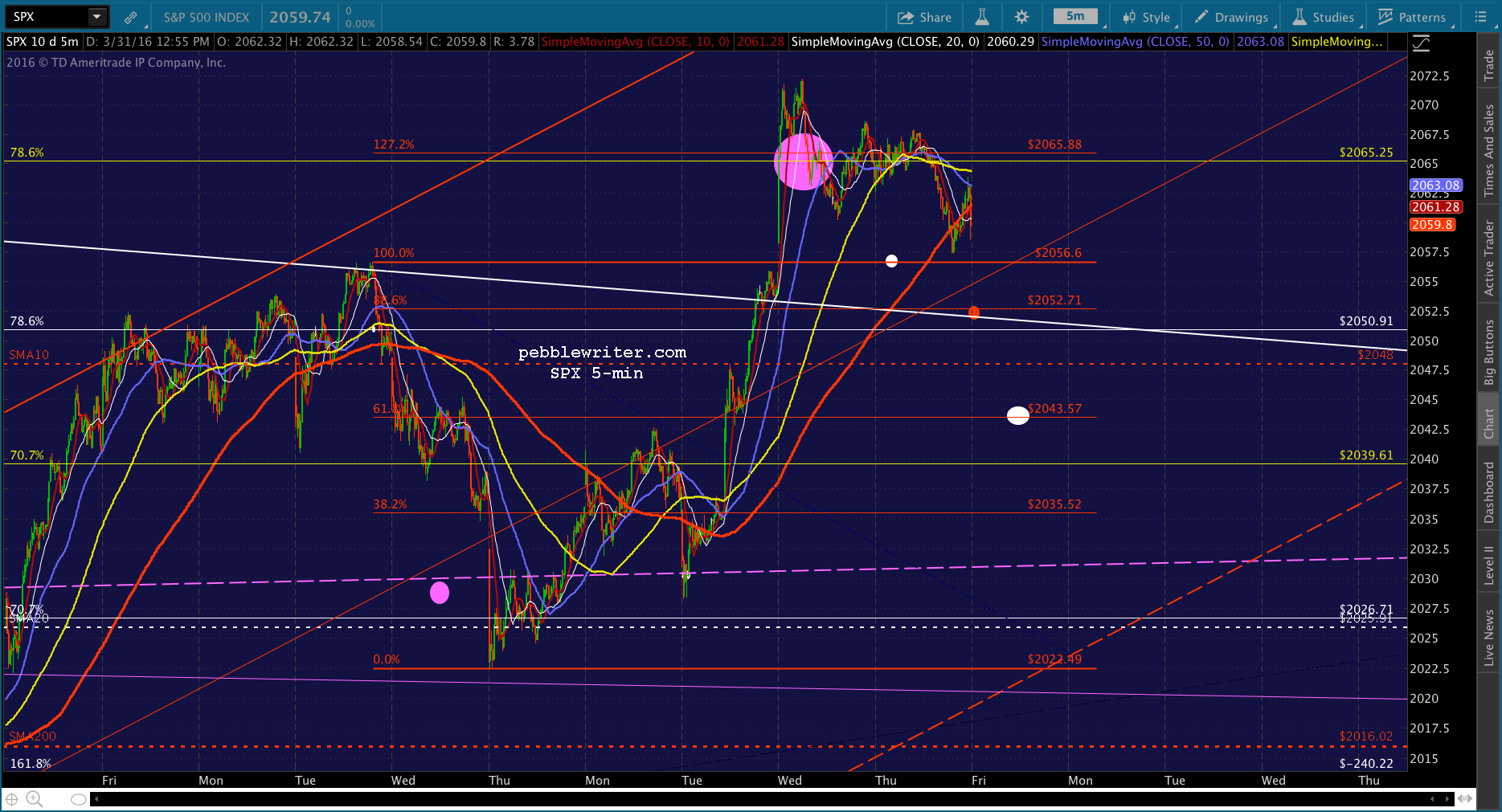Open the Drawings menu
This screenshot has height=812, width=1502.
click(1231, 17)
